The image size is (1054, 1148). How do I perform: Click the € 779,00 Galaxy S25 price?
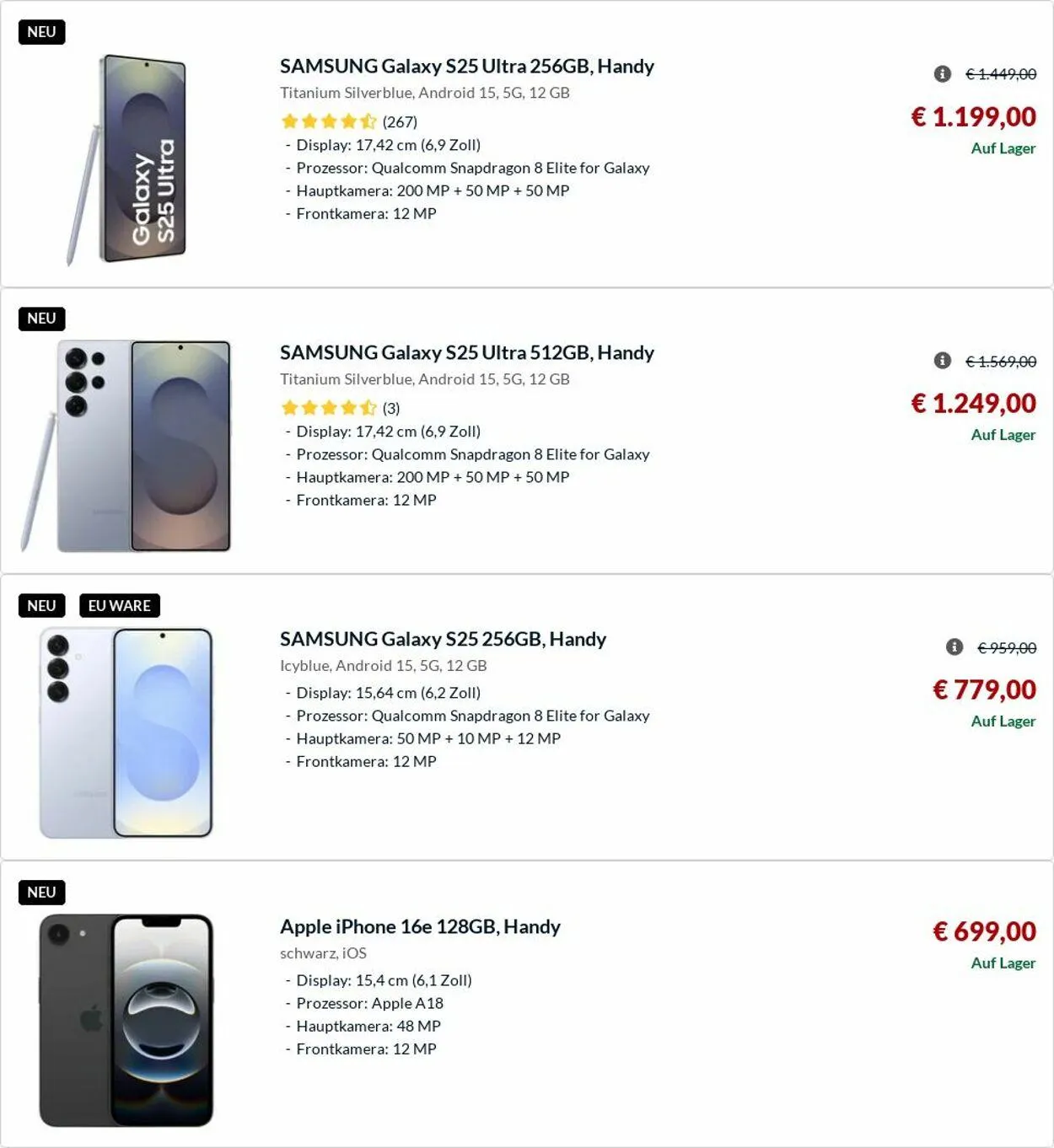pos(984,690)
